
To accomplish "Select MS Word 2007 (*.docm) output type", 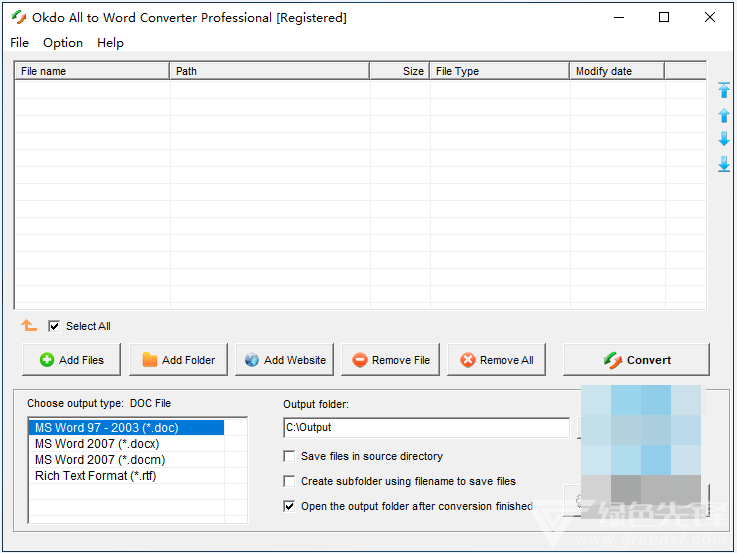I will click(x=126, y=460).
